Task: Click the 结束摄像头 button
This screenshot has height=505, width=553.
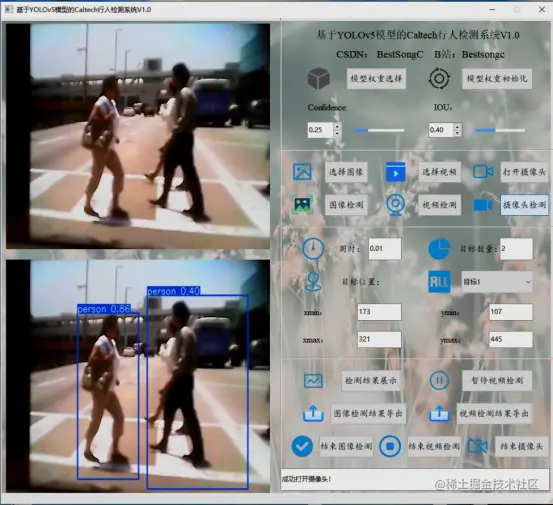Action: [521, 446]
